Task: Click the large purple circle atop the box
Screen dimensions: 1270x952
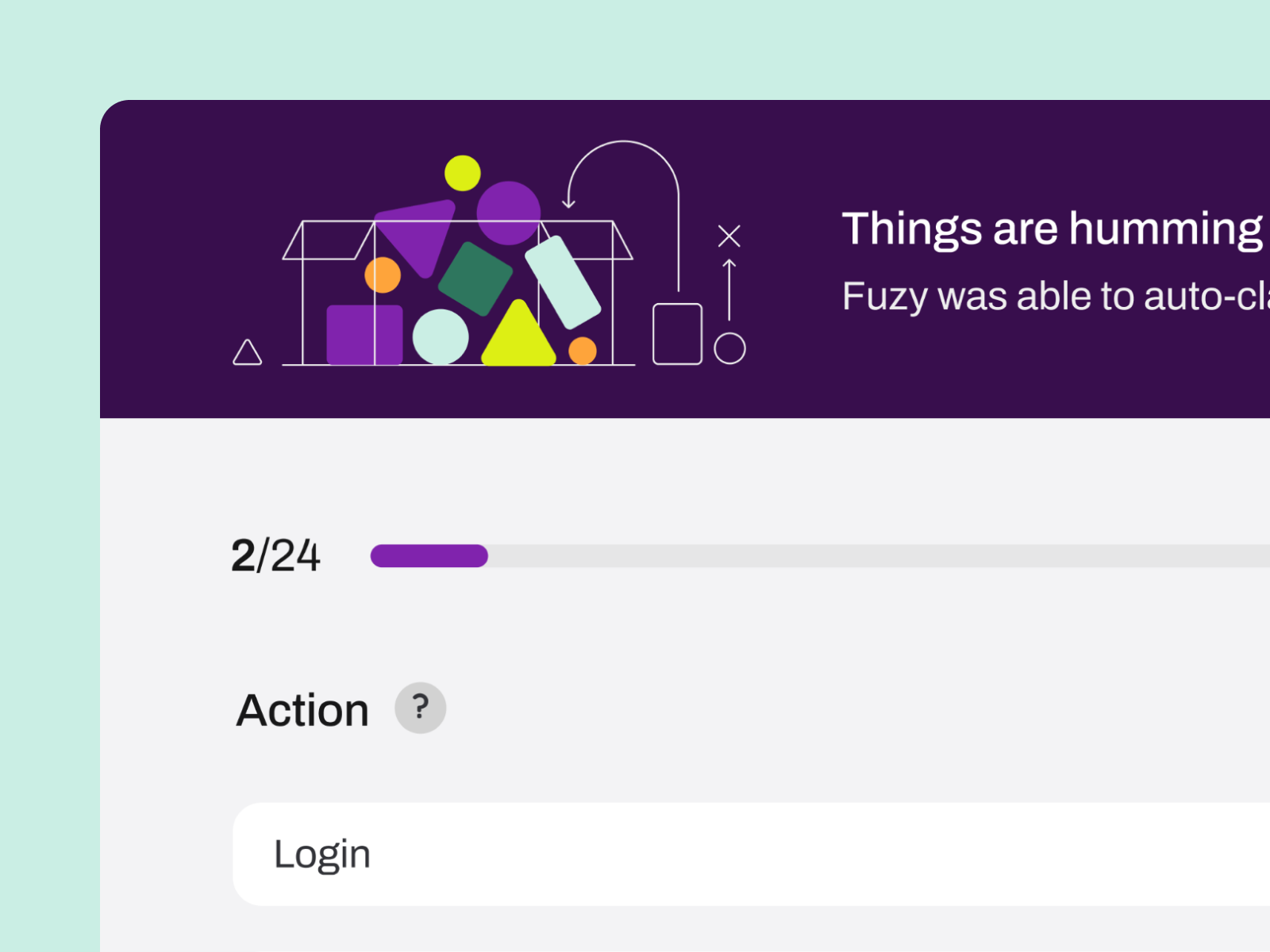Action: (x=508, y=213)
